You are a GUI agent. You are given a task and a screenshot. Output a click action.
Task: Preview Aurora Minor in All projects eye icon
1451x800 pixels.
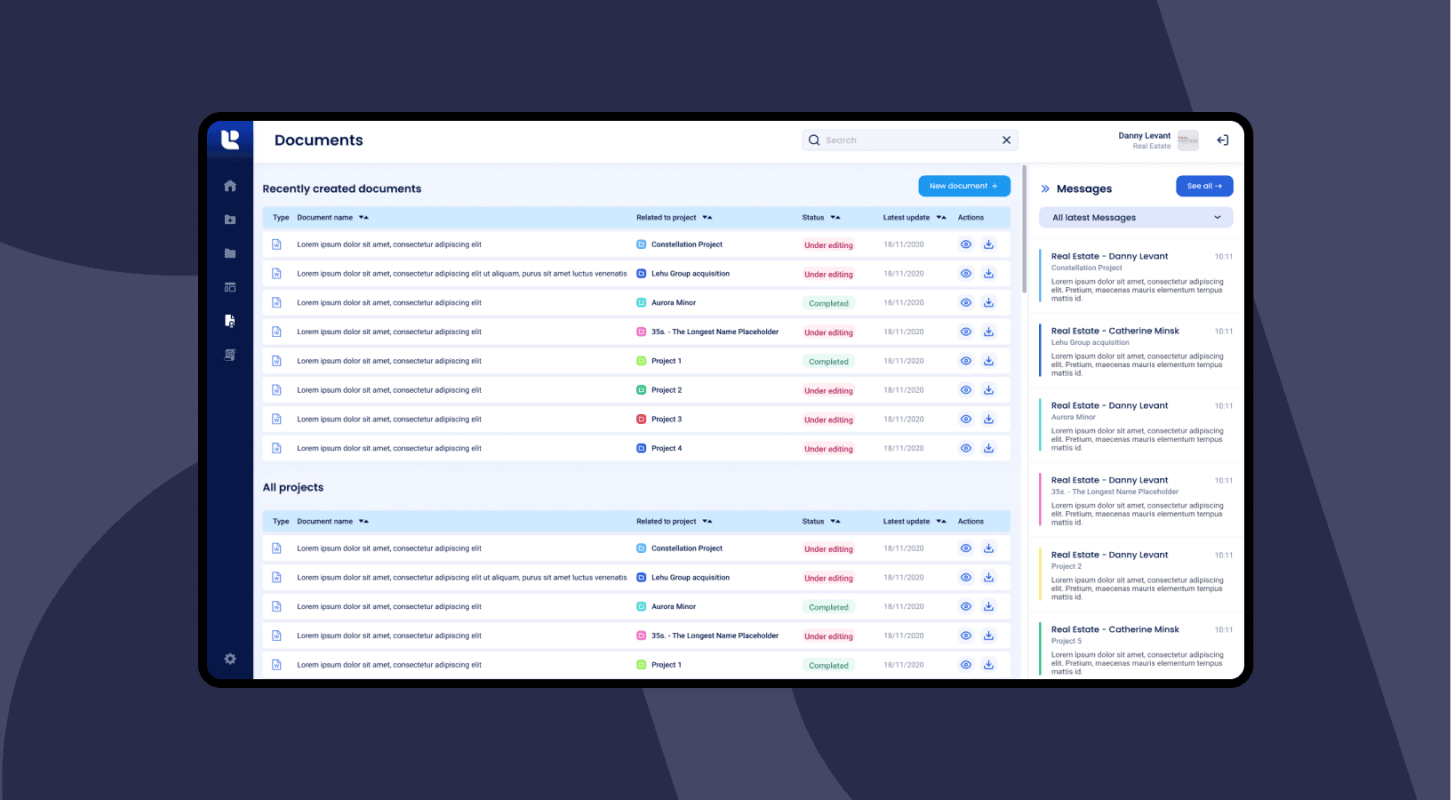(x=966, y=606)
